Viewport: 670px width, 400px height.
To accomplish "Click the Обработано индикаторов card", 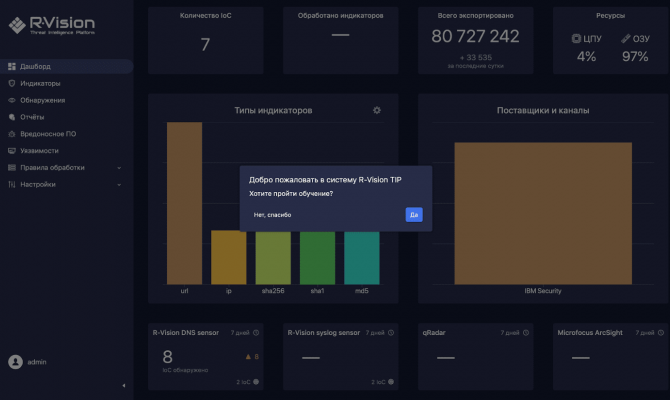I will click(341, 40).
